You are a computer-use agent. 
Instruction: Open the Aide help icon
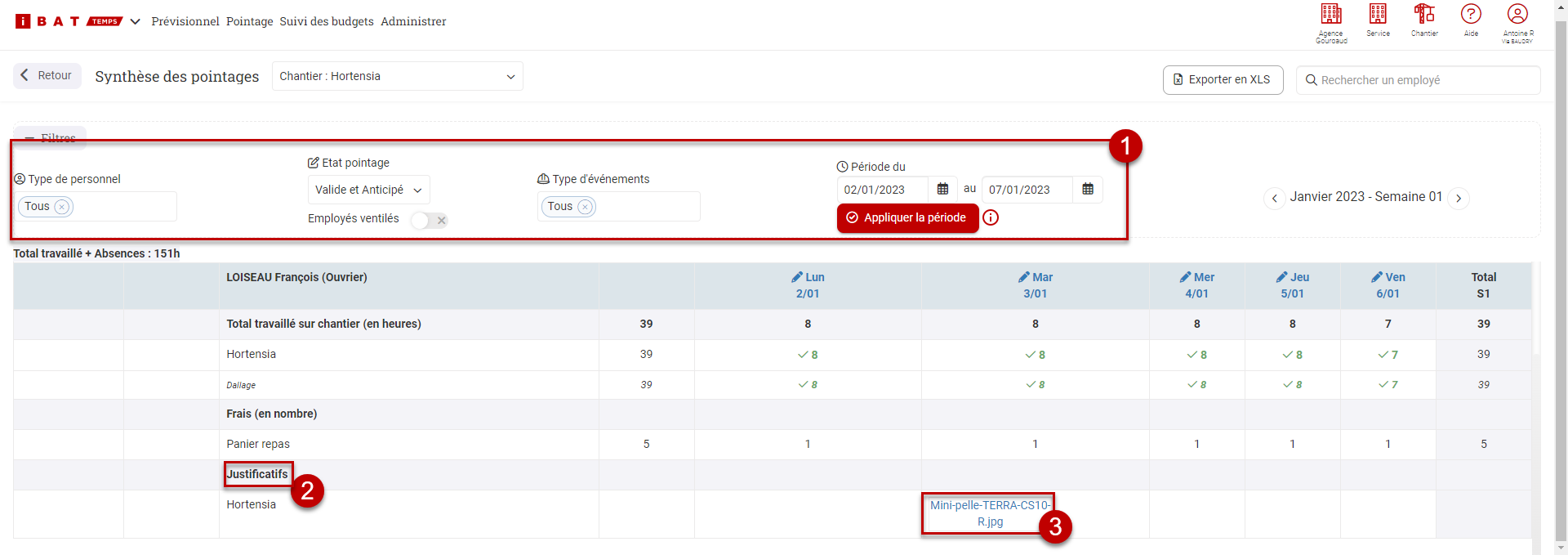point(1471,15)
